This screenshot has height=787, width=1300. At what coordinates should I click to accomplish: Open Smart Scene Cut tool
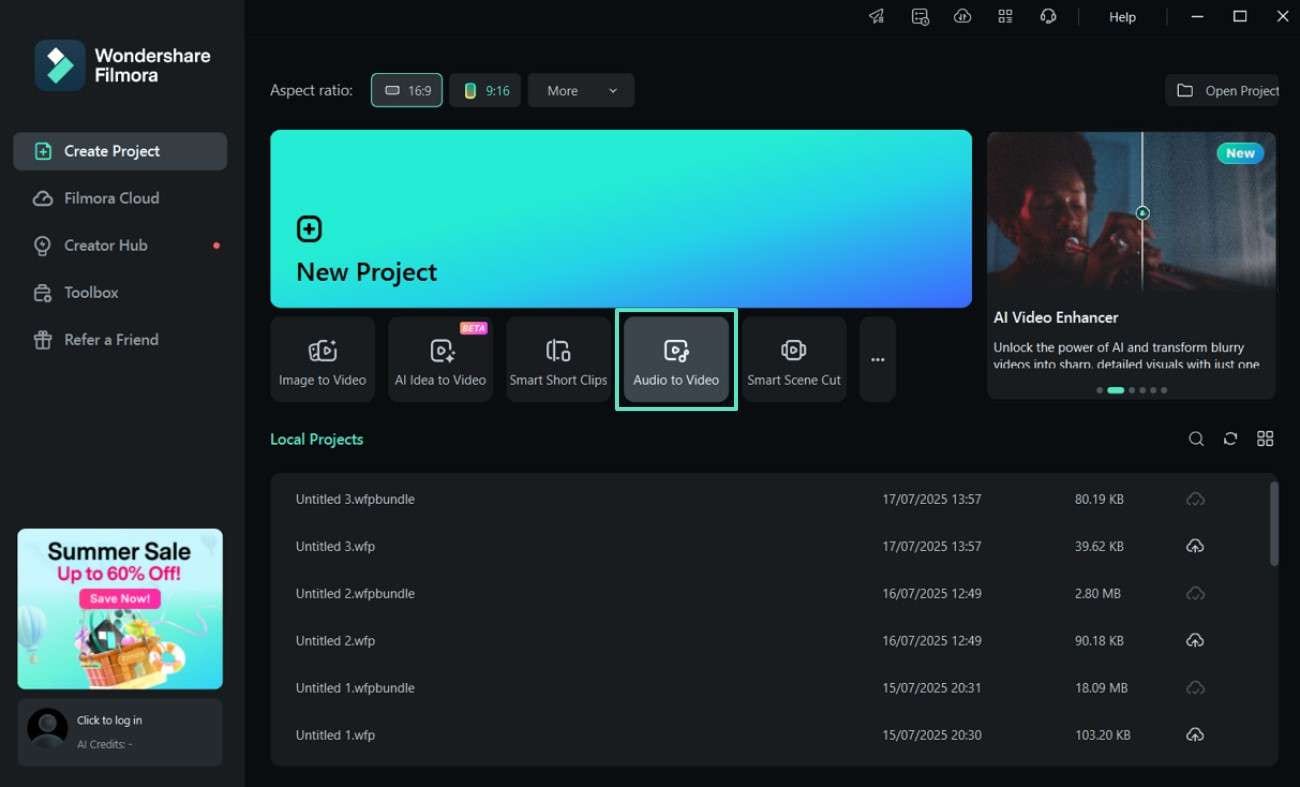(x=794, y=360)
